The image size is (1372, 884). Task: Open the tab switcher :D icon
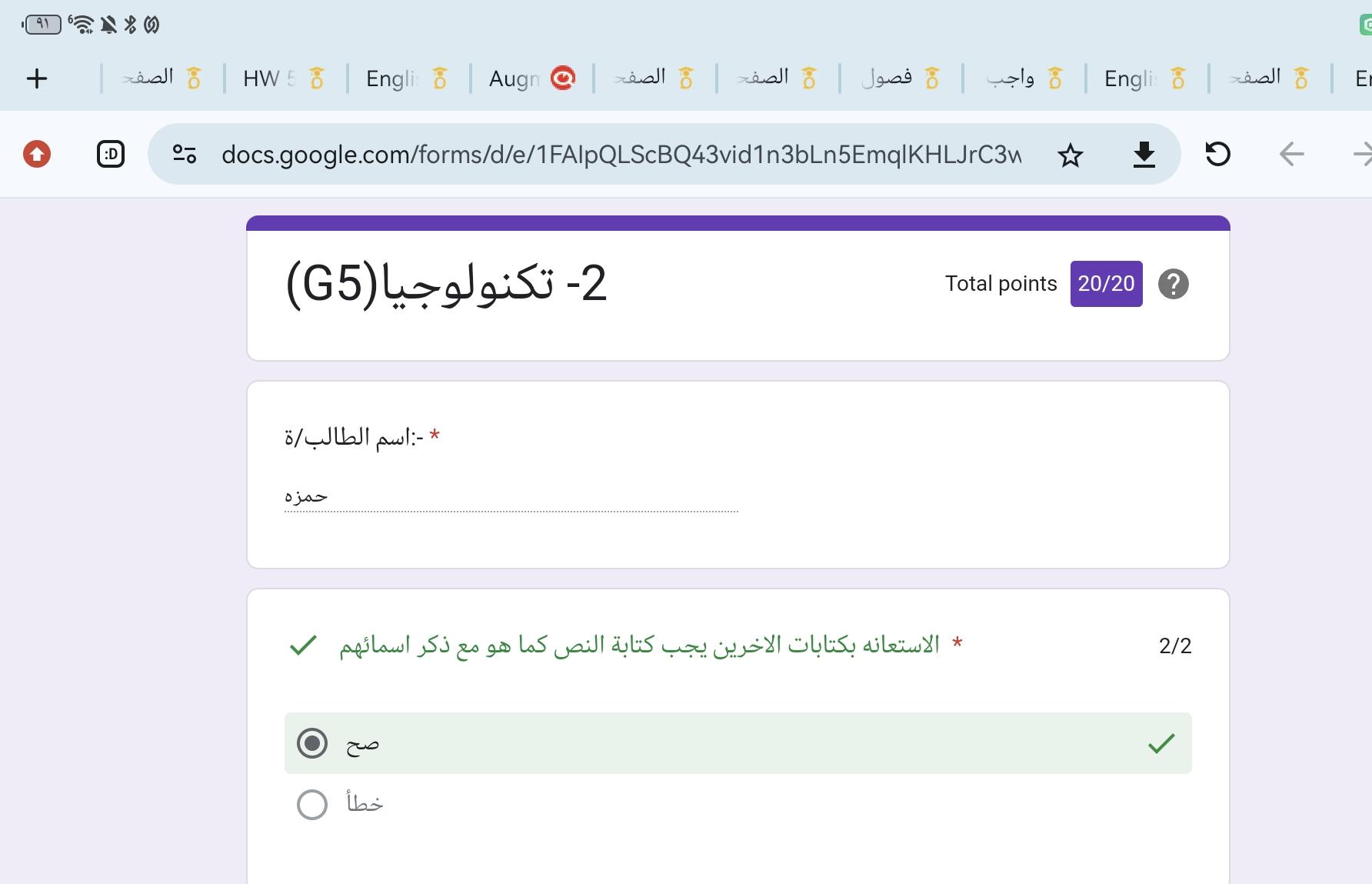[111, 154]
